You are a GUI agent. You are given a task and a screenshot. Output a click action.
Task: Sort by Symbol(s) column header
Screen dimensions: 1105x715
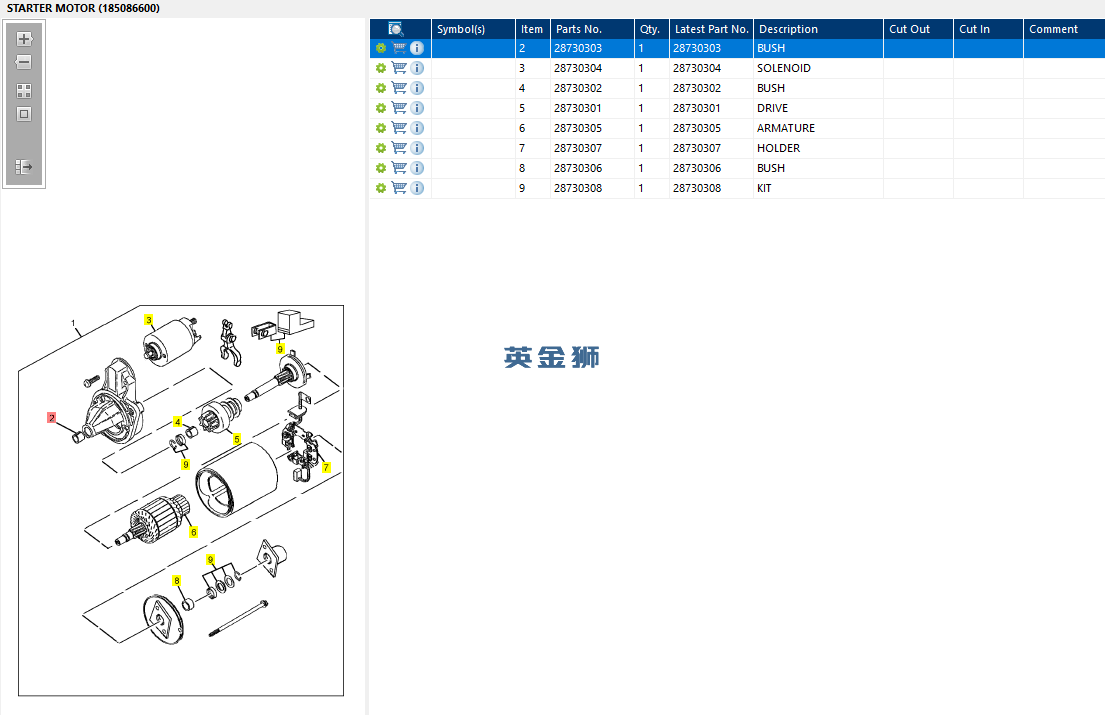tap(473, 29)
